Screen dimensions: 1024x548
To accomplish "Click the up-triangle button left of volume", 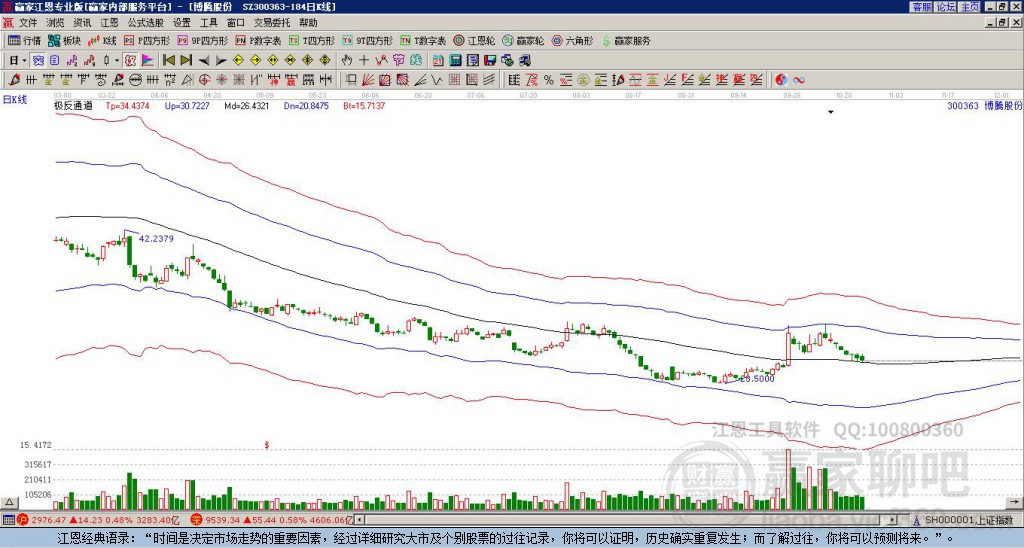I will (x=9, y=502).
